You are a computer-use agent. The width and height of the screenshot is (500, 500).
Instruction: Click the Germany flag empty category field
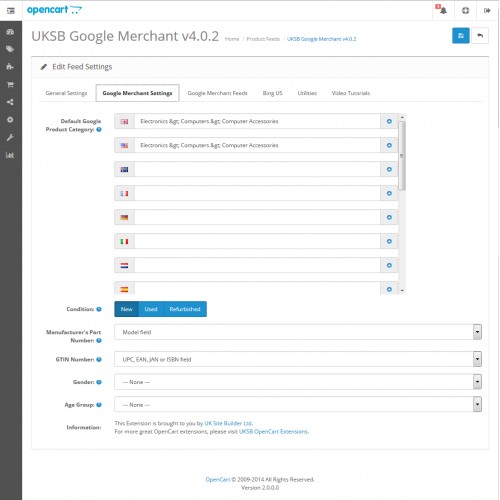point(257,217)
